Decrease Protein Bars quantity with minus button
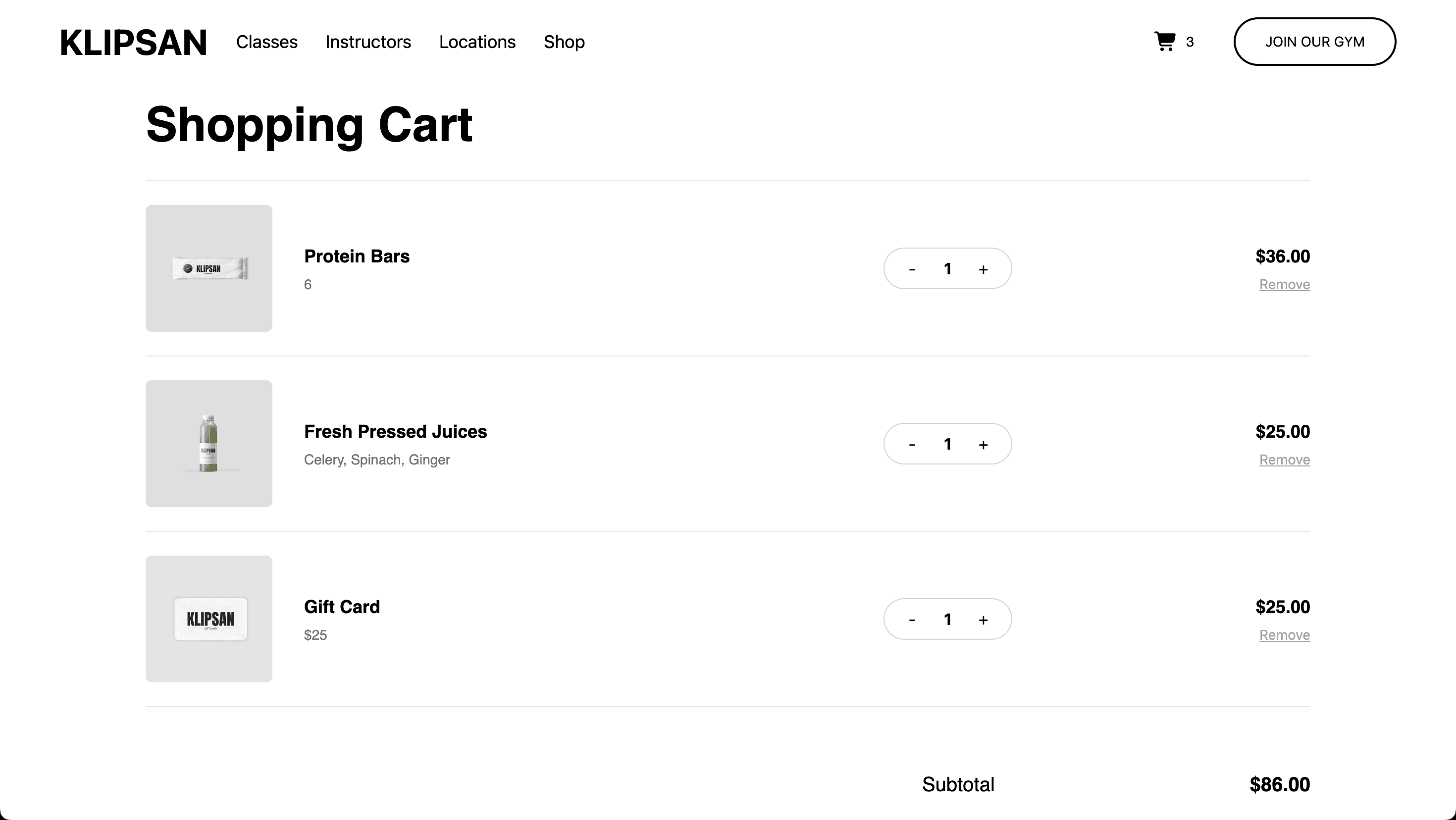The image size is (1456, 820). pos(911,268)
